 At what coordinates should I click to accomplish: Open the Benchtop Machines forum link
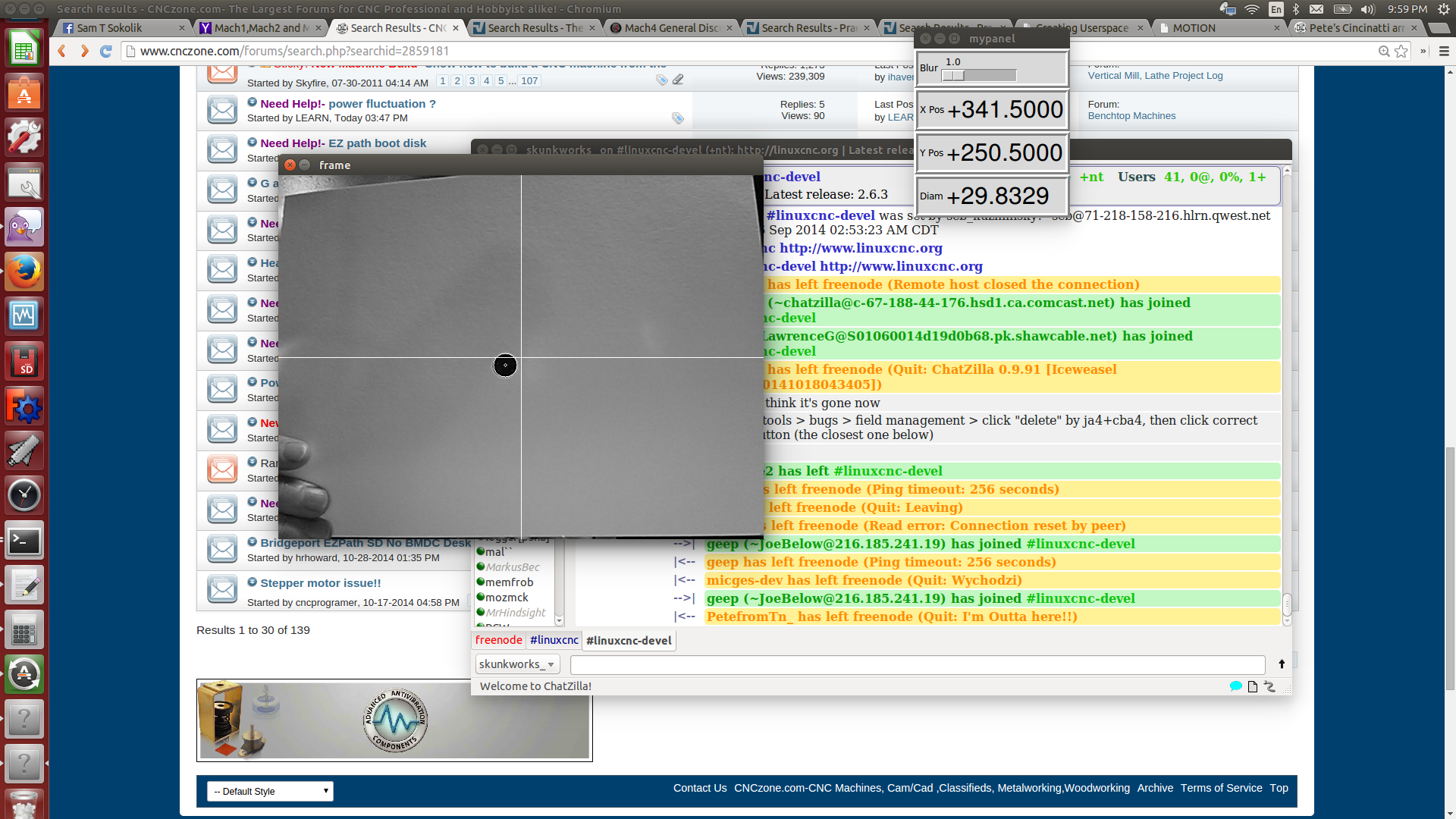coord(1131,116)
